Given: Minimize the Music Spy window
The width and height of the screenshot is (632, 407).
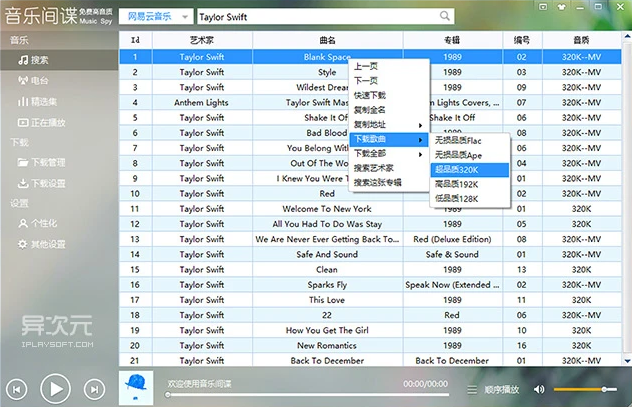Looking at the screenshot, I should tap(580, 7).
